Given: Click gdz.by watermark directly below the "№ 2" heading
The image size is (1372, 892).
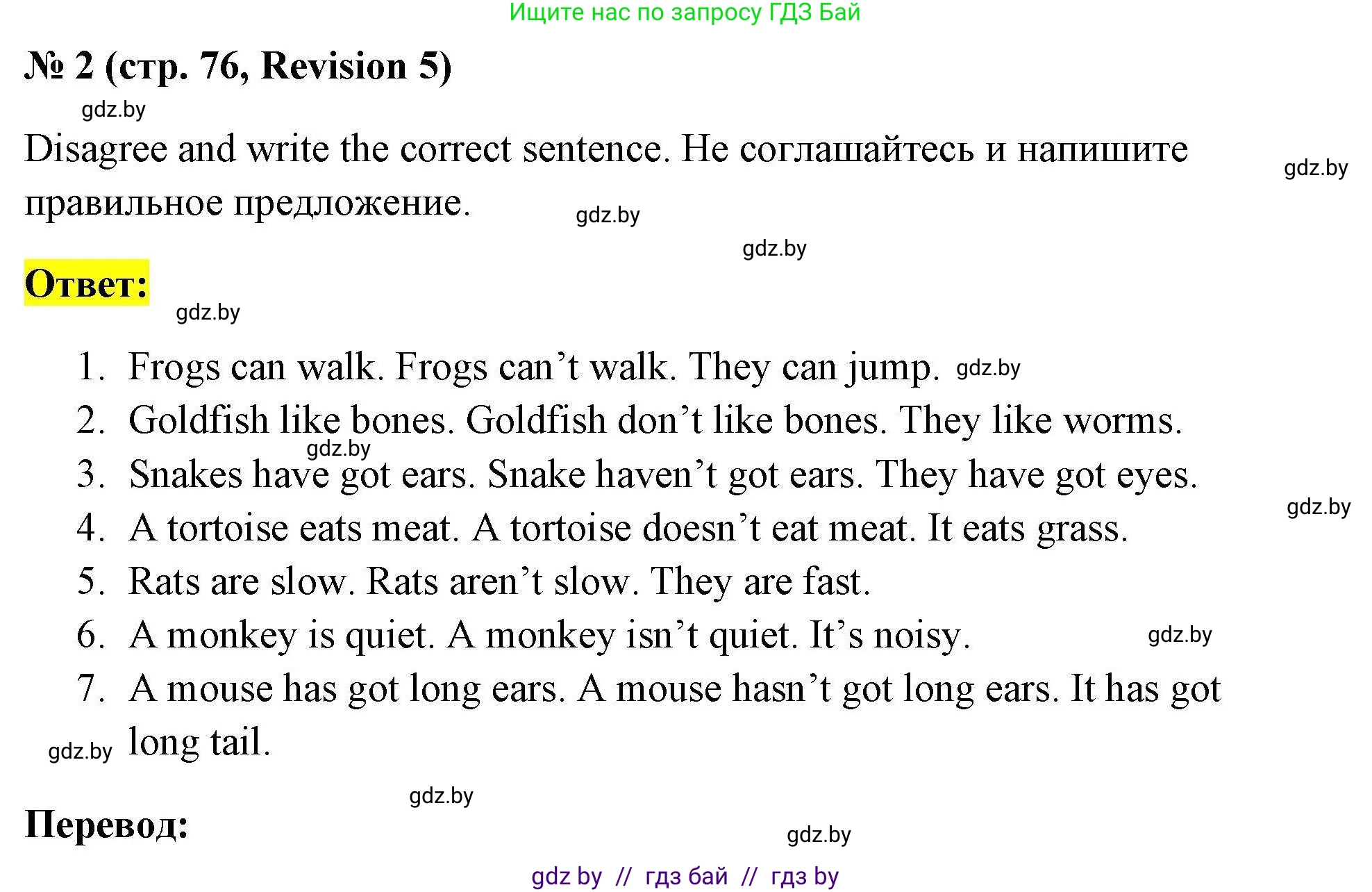Looking at the screenshot, I should coord(114,110).
